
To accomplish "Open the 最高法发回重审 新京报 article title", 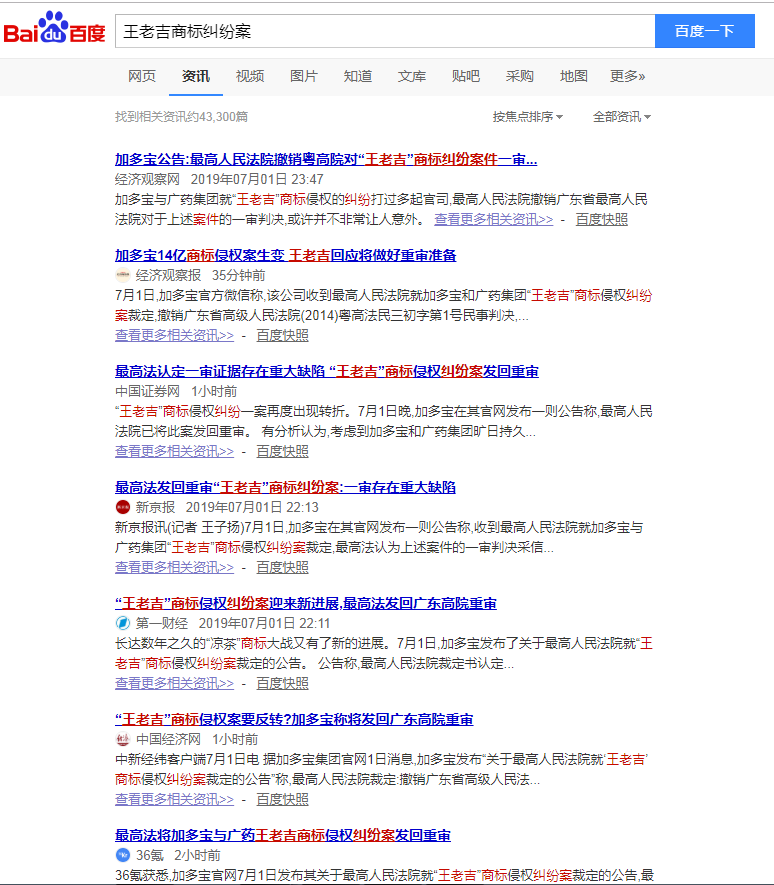I will point(285,487).
